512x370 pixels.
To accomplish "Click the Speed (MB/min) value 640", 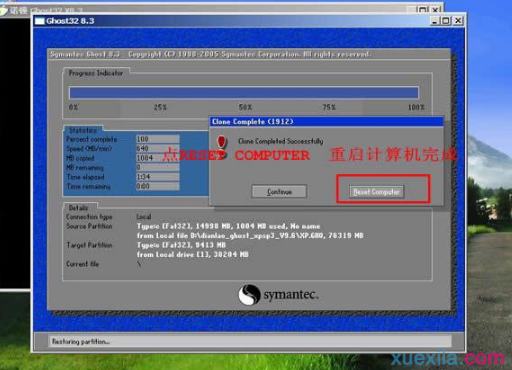I will 158,148.
